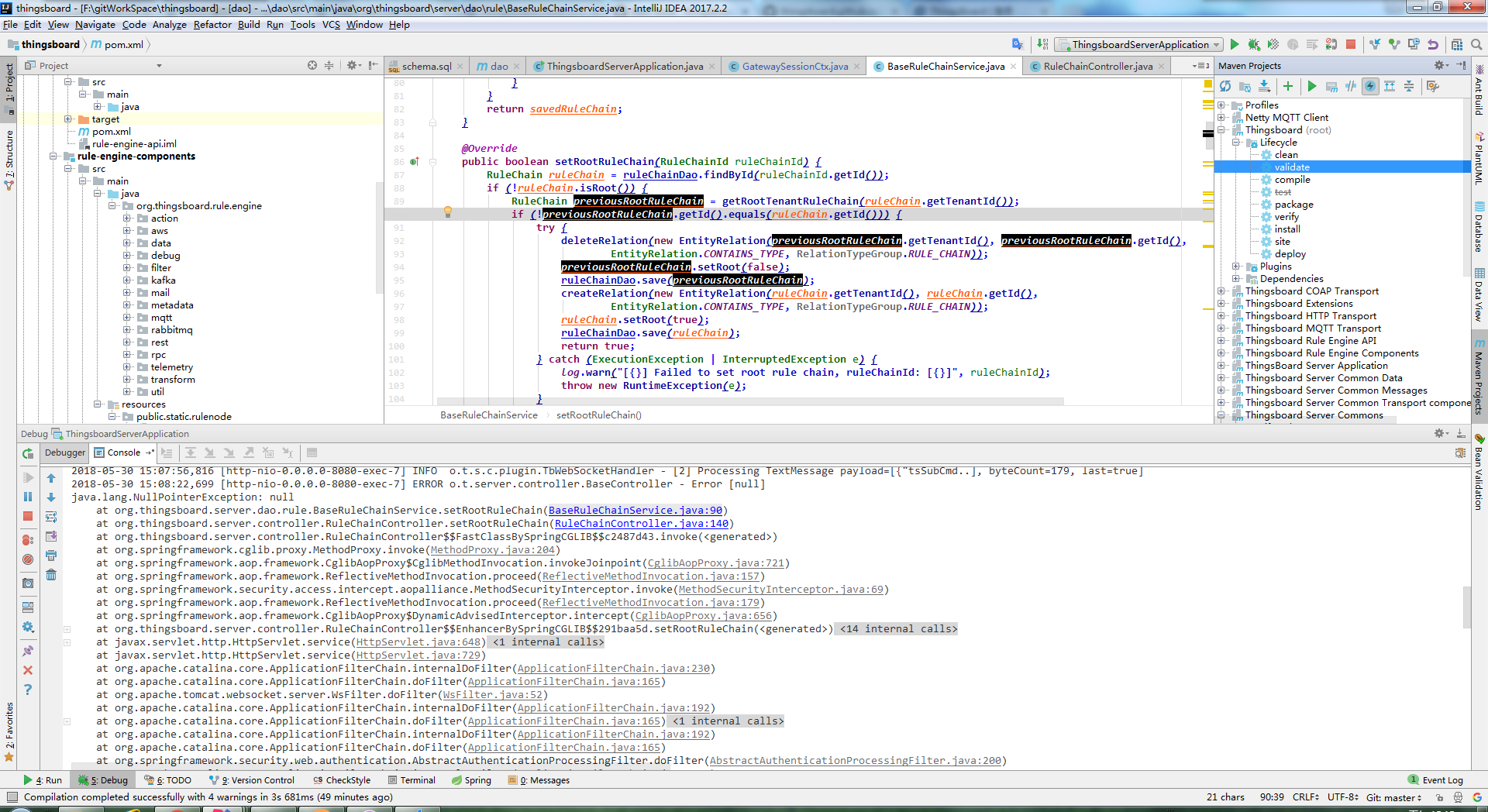The image size is (1488, 812).
Task: Open Search Everywhere magnifier
Action: pos(1475,44)
